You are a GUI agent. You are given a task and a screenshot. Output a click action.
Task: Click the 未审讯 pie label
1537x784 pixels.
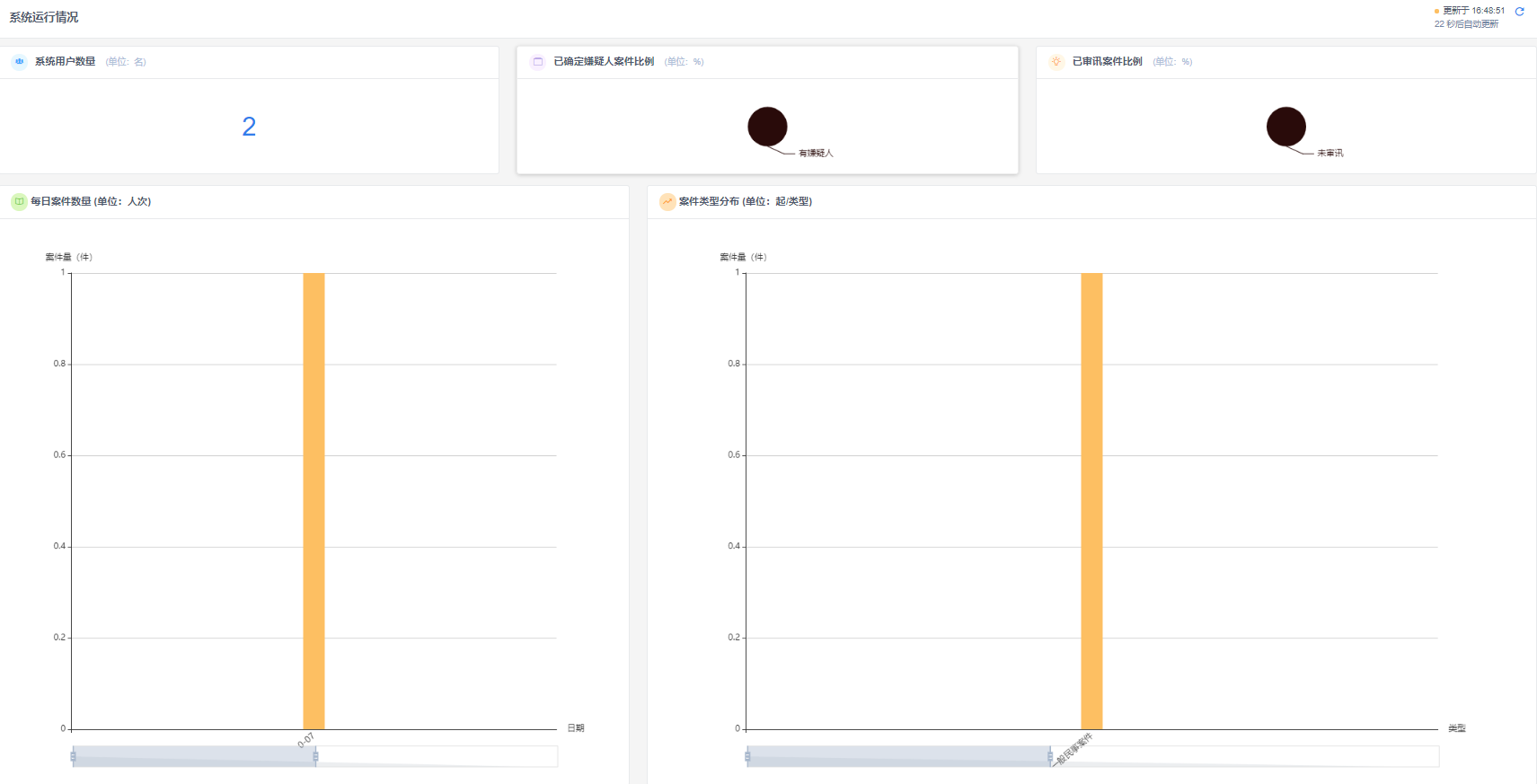pyautogui.click(x=1330, y=154)
